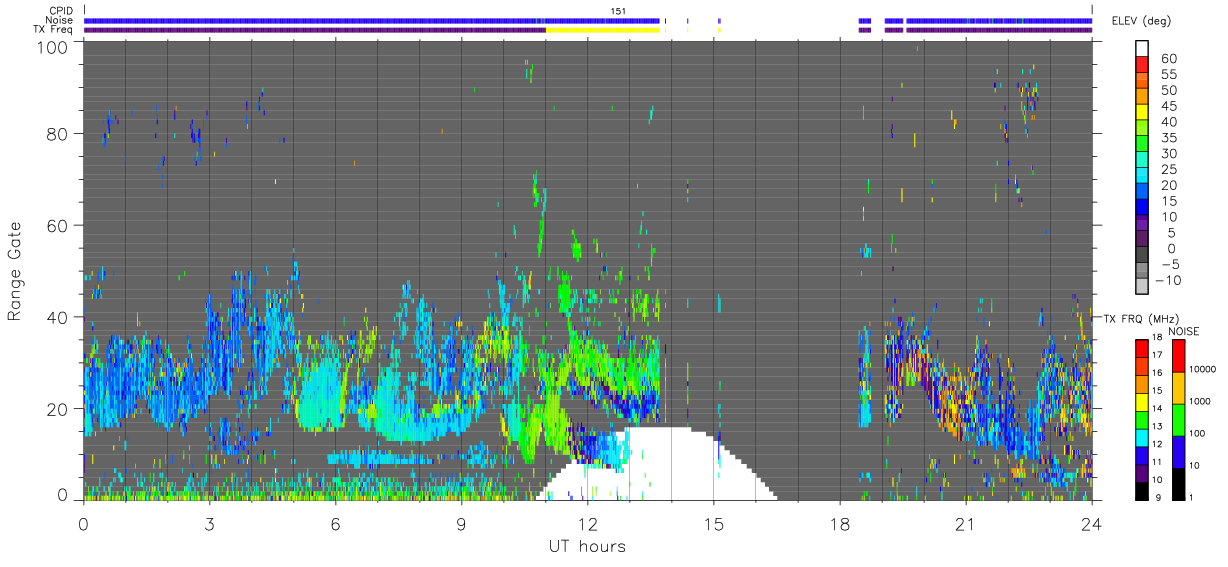Click the 45 label on the ELEV scale
This screenshot has height=567, width=1228.
click(1168, 106)
